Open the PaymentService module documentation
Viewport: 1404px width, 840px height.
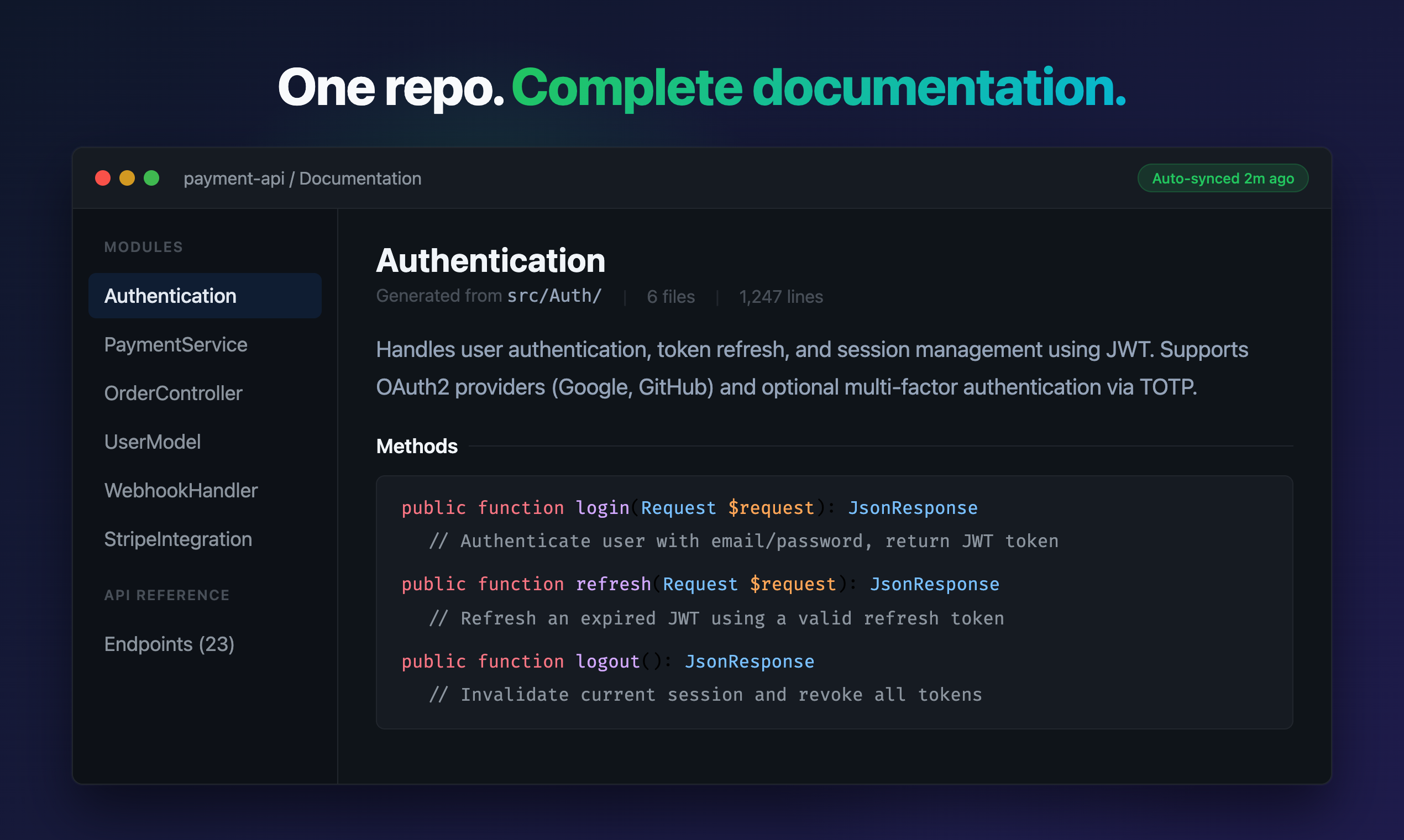coord(176,344)
